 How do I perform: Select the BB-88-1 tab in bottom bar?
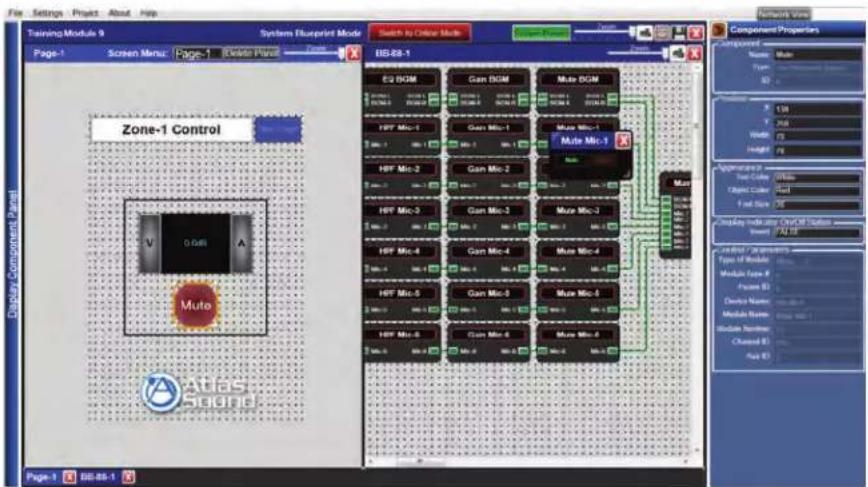(99, 477)
